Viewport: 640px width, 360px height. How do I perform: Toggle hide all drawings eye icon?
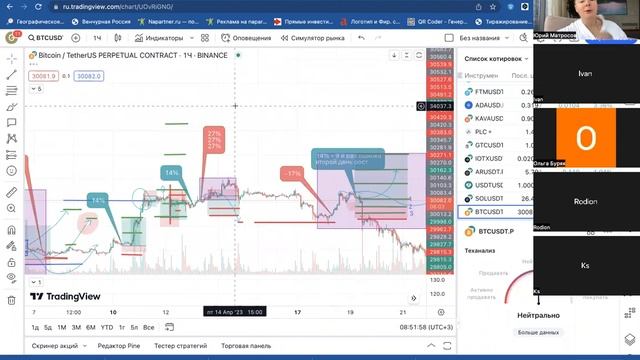[11, 278]
